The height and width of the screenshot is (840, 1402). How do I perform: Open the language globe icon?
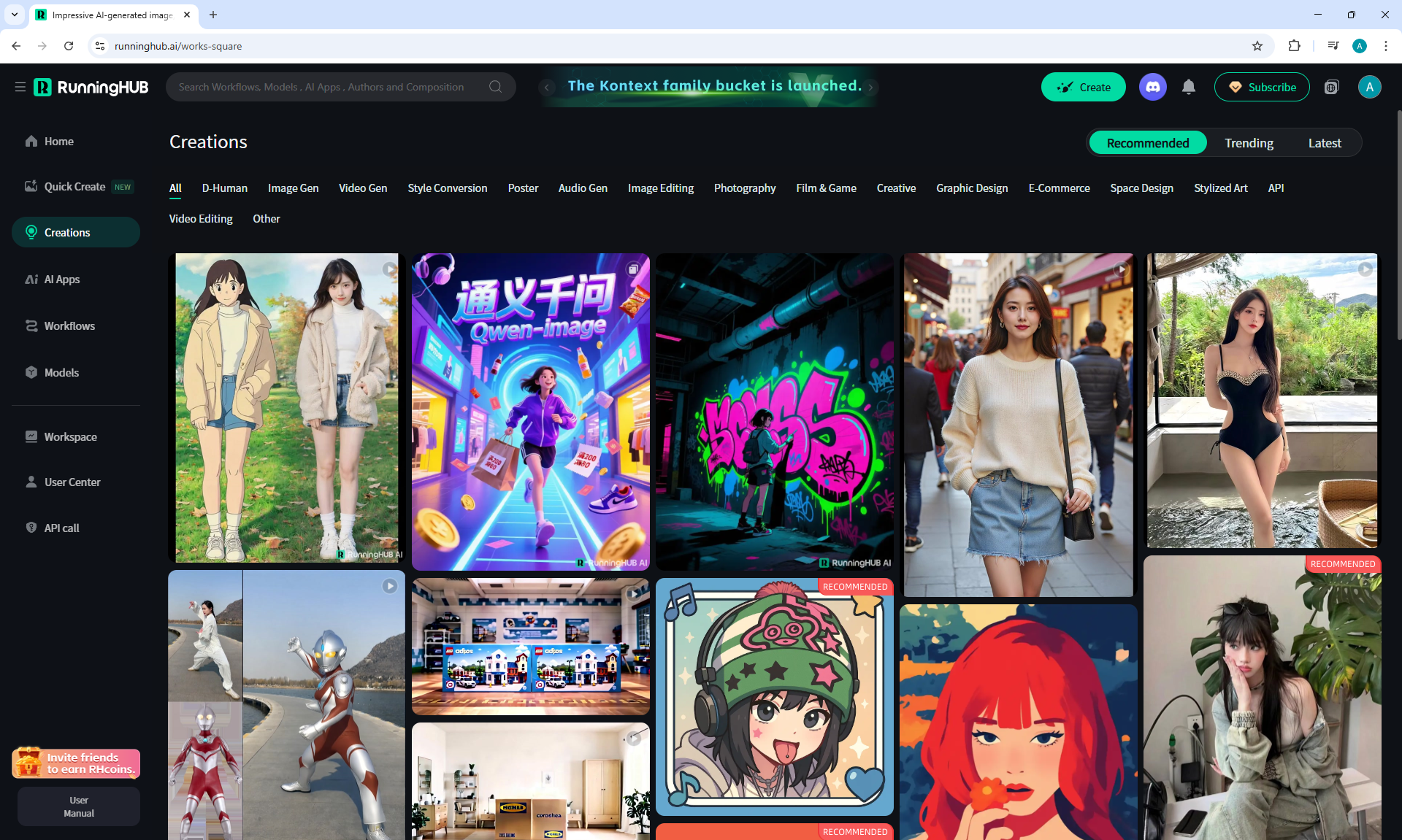1331,87
